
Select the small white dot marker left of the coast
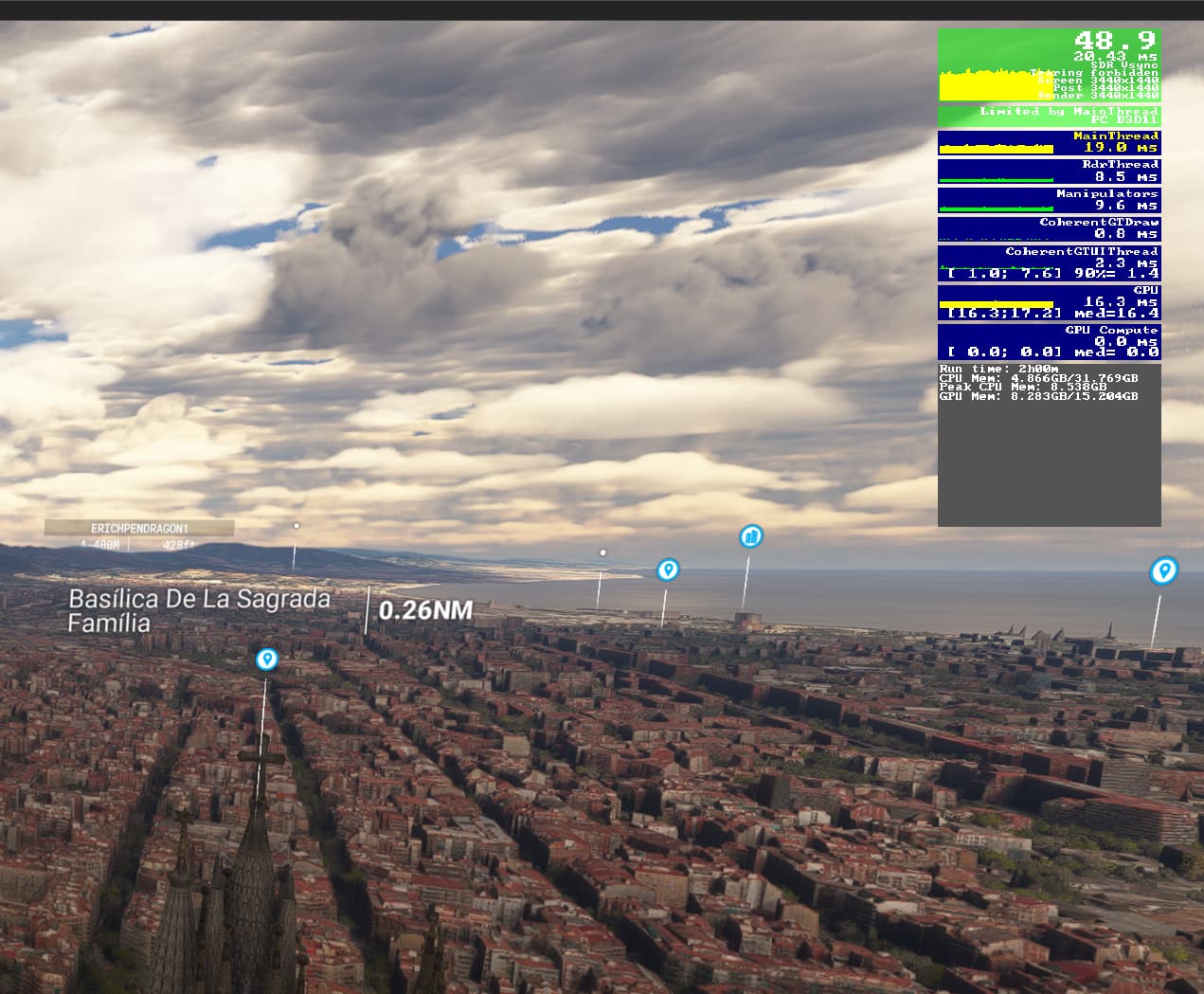click(602, 551)
